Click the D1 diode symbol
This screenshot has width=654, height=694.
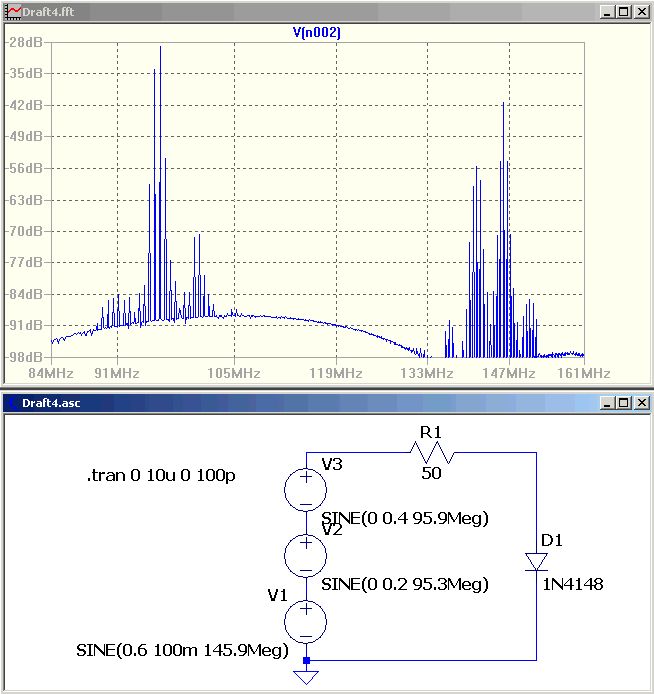pos(536,562)
